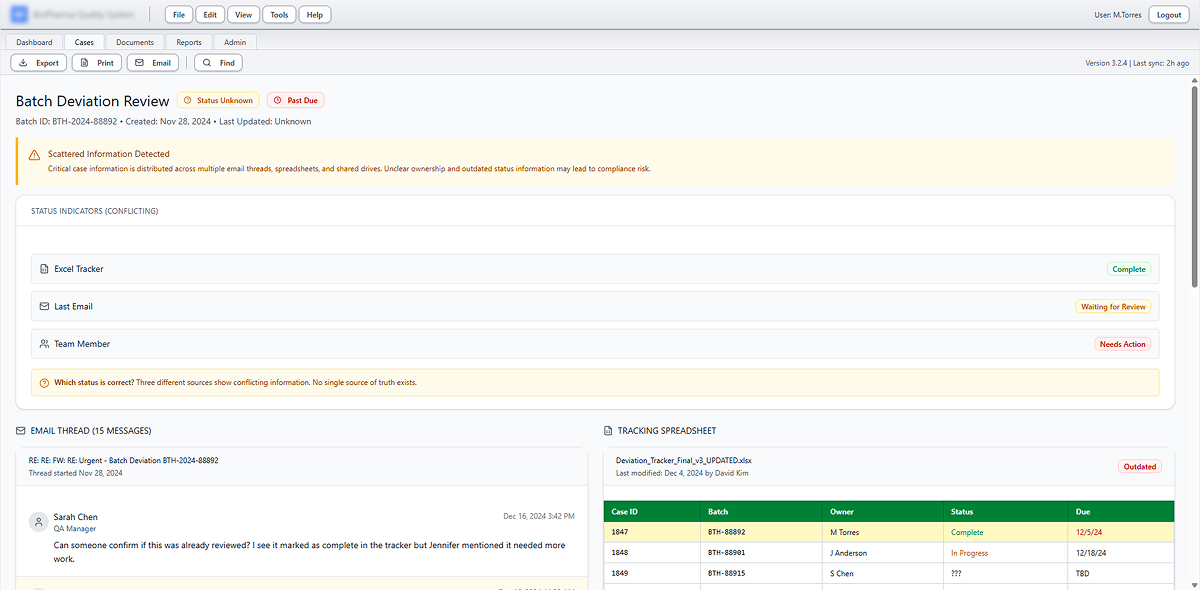
Task: Click the Status column header
Action: tap(962, 512)
